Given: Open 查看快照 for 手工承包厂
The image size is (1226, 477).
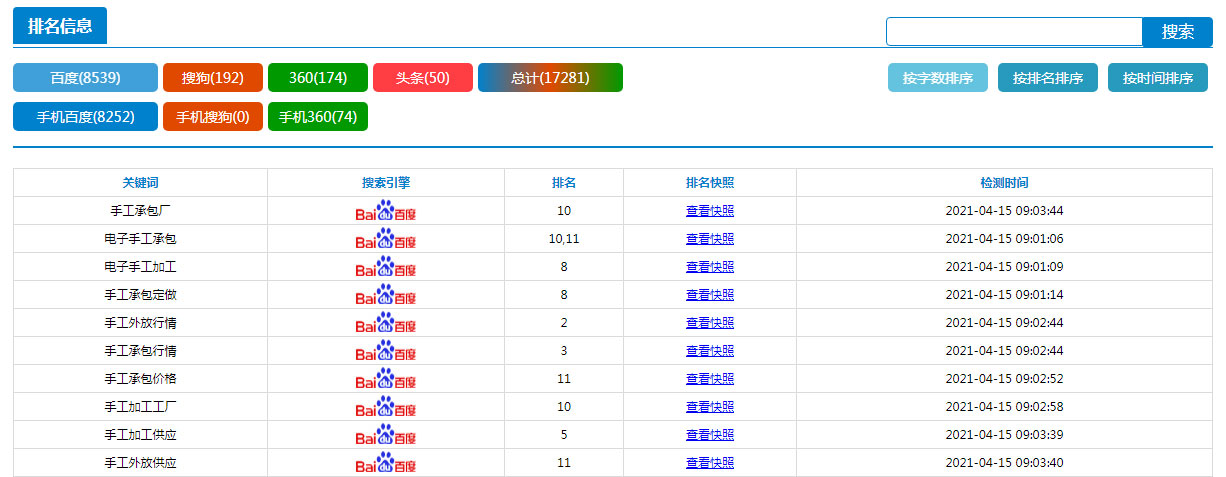Looking at the screenshot, I should pos(710,211).
